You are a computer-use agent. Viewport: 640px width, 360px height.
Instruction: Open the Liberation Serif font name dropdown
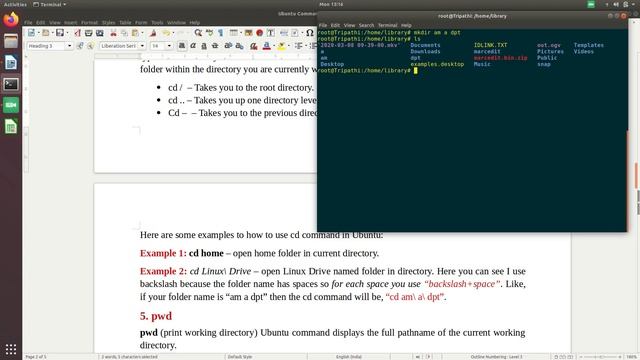coord(142,46)
